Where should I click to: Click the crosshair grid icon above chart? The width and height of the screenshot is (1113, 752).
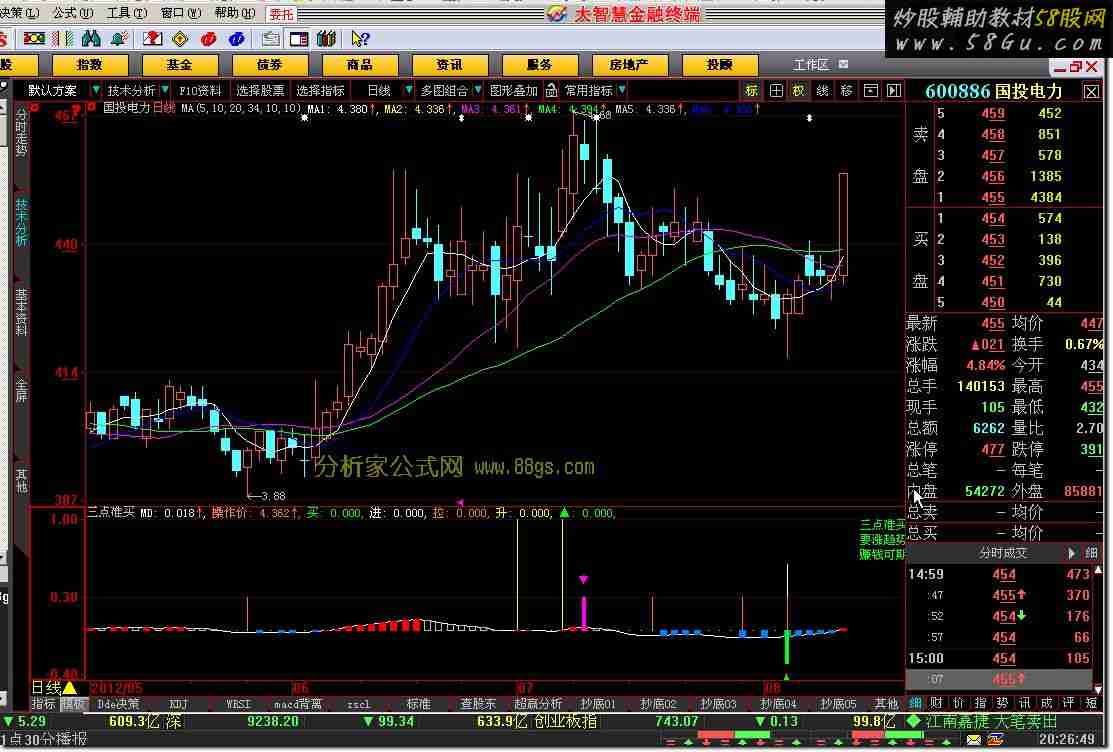(776, 90)
